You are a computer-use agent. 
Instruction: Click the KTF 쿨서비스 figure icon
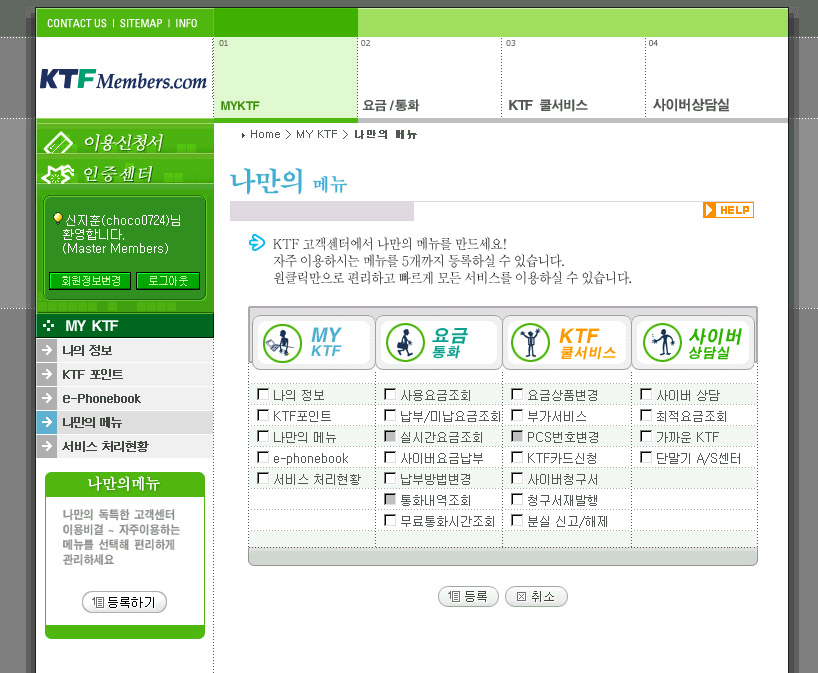pos(531,343)
